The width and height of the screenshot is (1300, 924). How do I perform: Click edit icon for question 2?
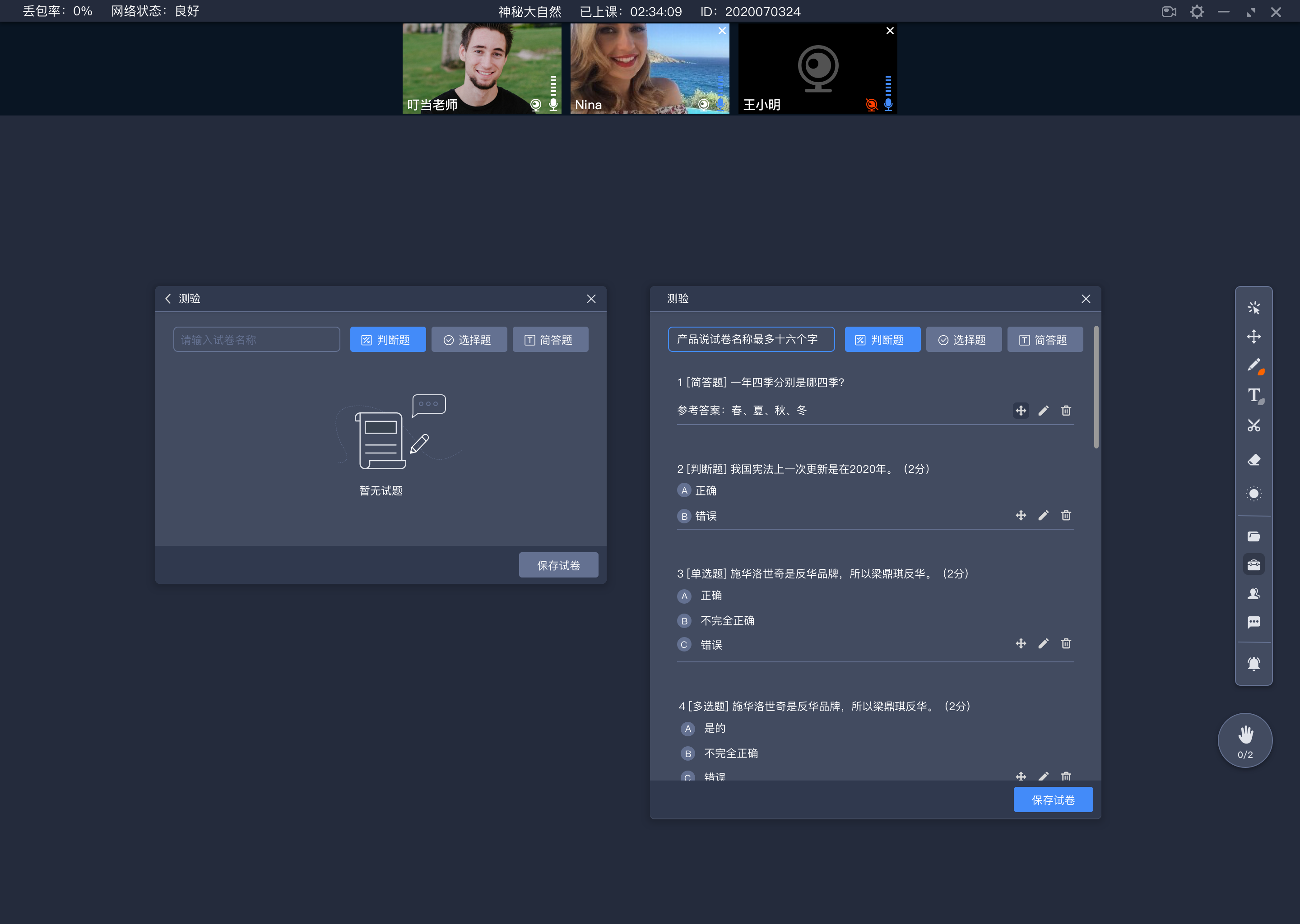[1043, 515]
